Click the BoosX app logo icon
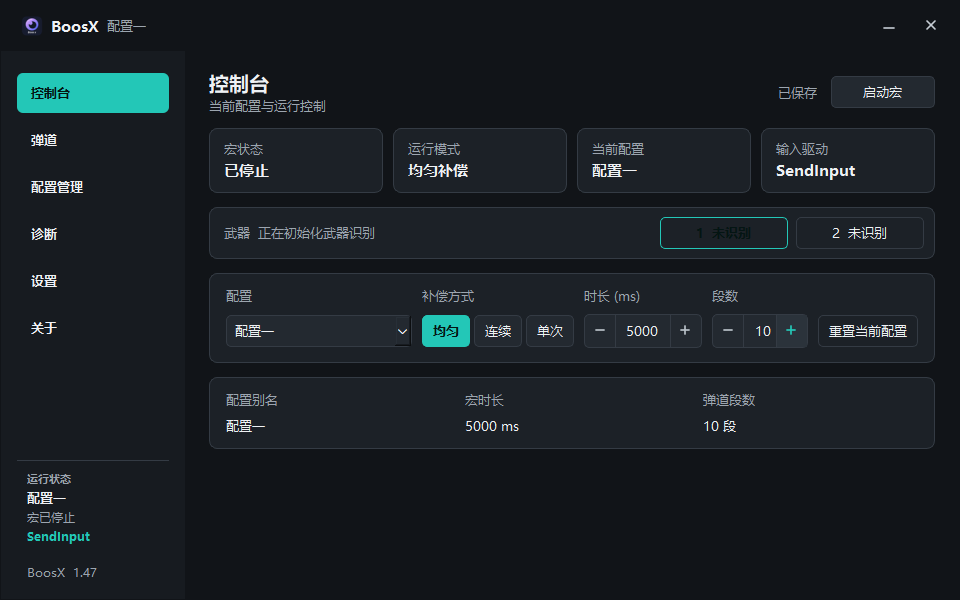Viewport: 960px width, 600px height. (x=32, y=26)
